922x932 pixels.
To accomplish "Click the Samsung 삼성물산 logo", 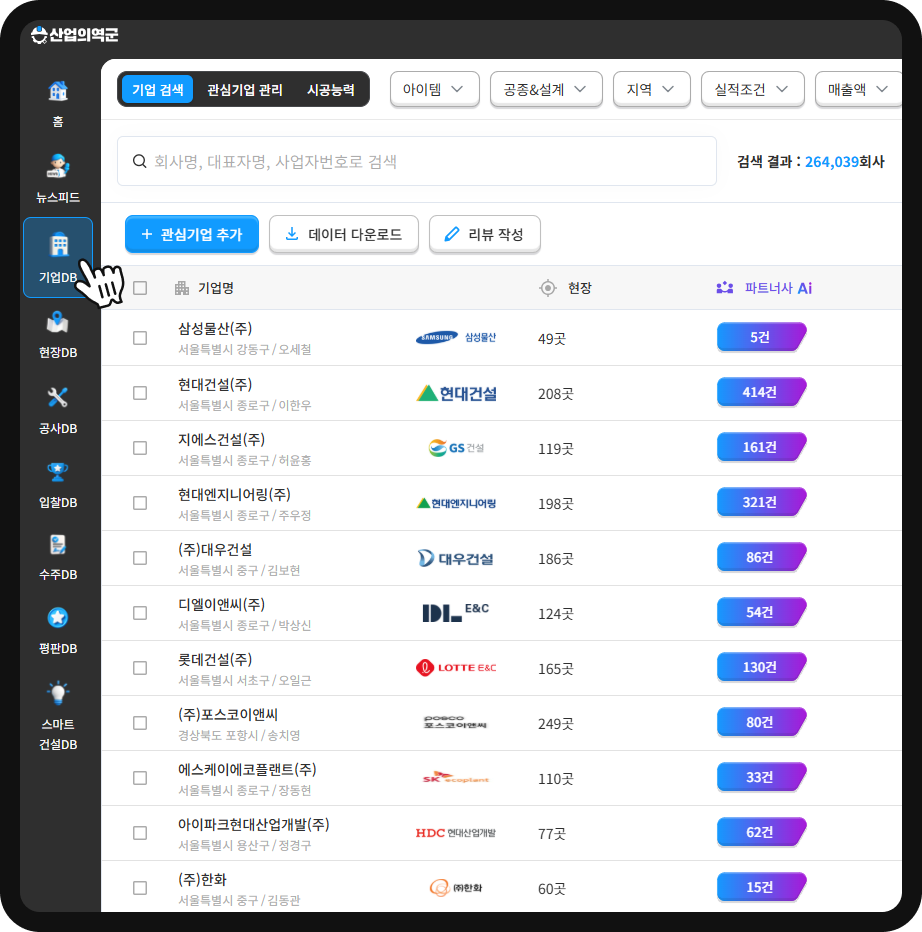I will click(x=456, y=338).
